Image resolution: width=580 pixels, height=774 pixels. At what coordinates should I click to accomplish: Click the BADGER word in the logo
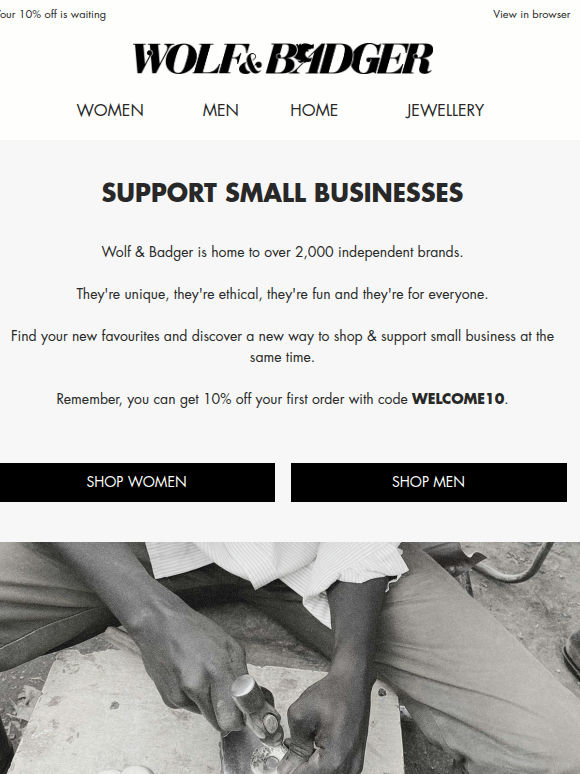tap(349, 59)
